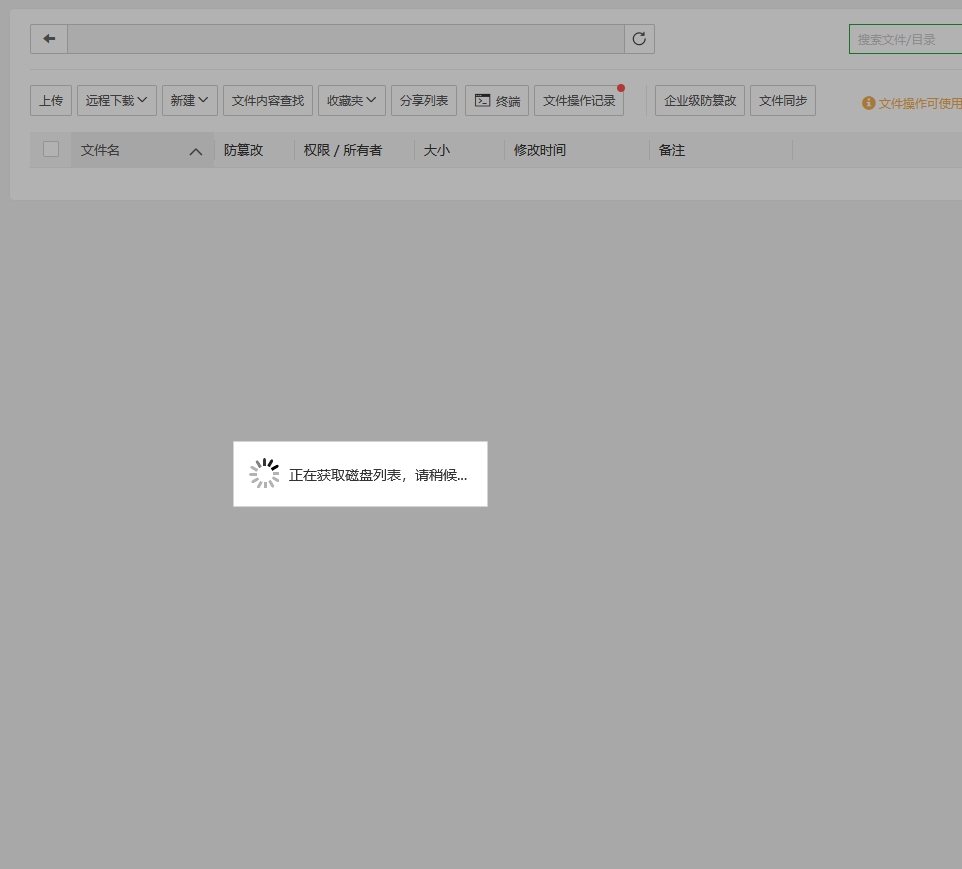Viewport: 962px width, 869px height.
Task: Click the 正在获取磁盘列表 loading message
Action: 378,475
